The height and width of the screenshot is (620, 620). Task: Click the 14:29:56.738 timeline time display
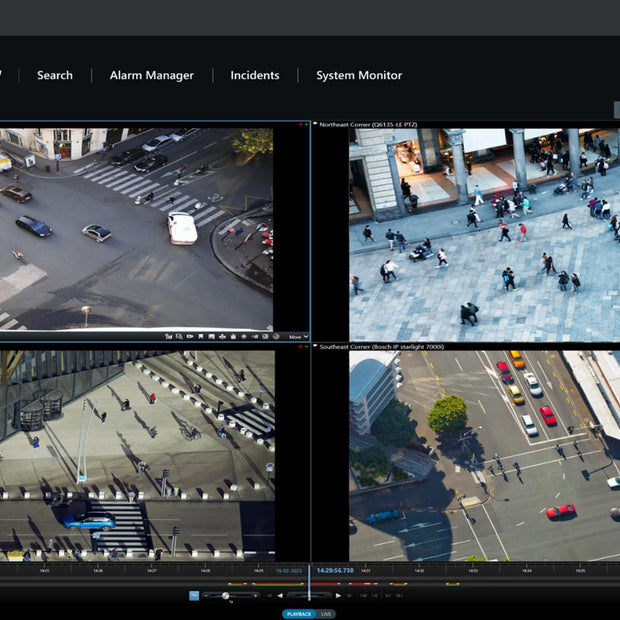tap(335, 571)
